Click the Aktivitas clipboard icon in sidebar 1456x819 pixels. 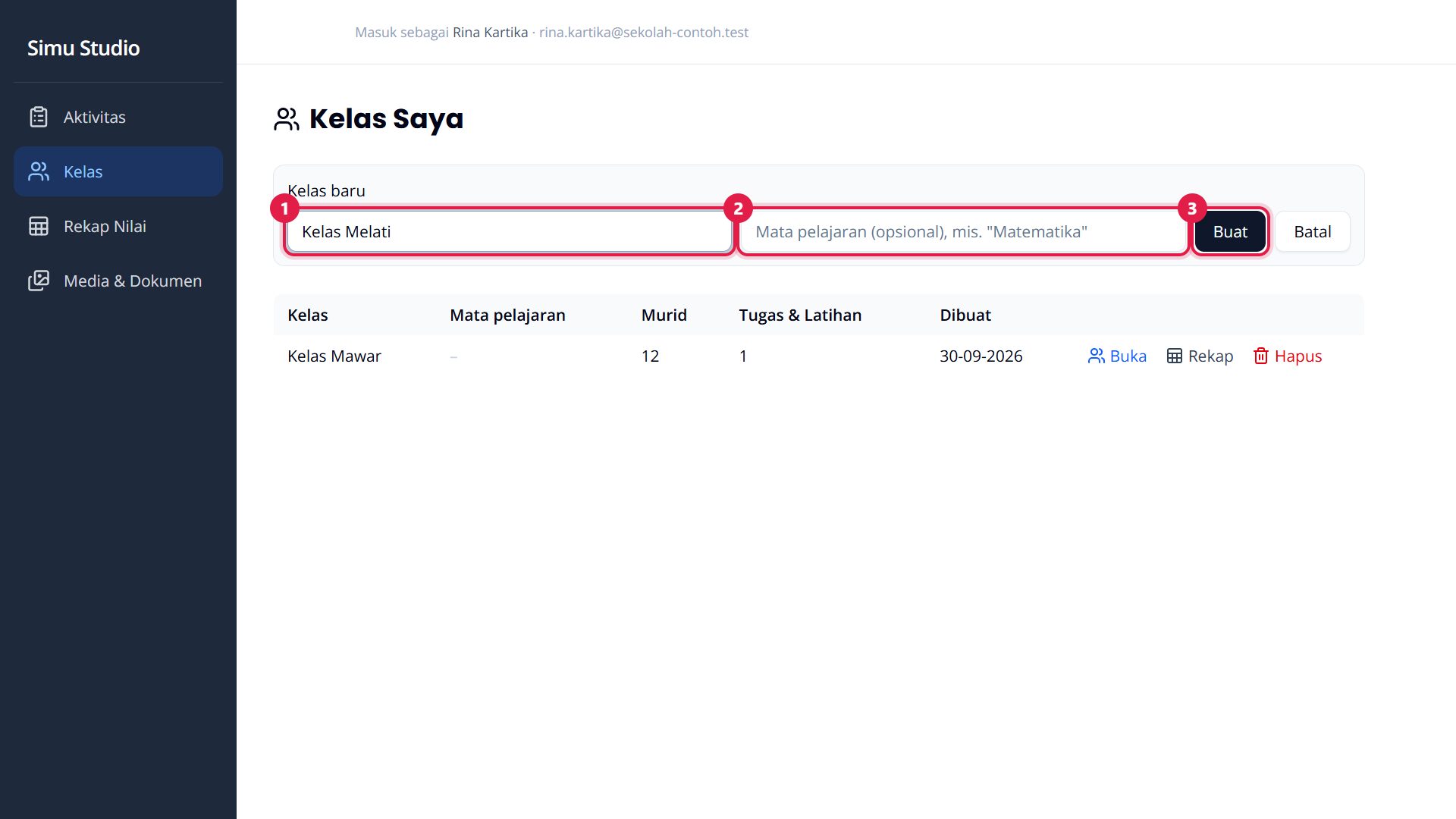[39, 117]
